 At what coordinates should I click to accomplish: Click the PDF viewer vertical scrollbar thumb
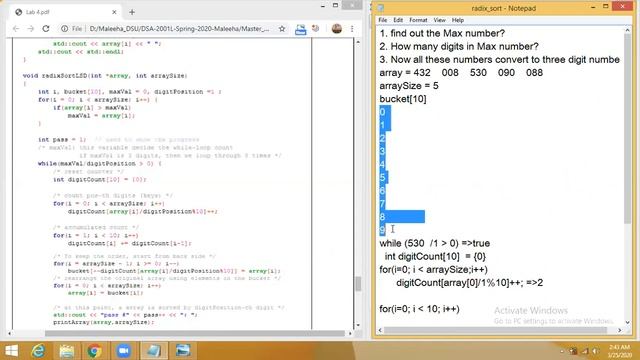(358, 284)
